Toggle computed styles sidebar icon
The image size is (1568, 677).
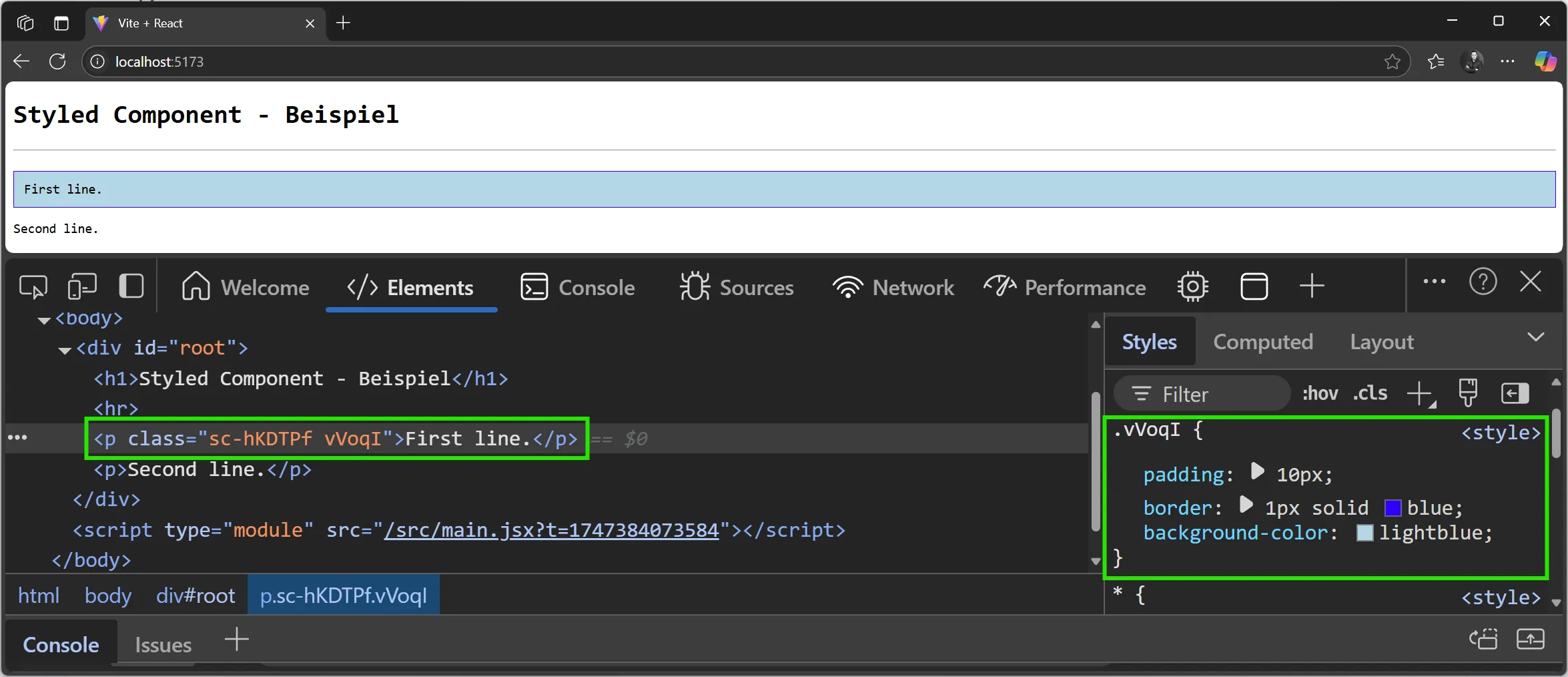(x=1515, y=393)
